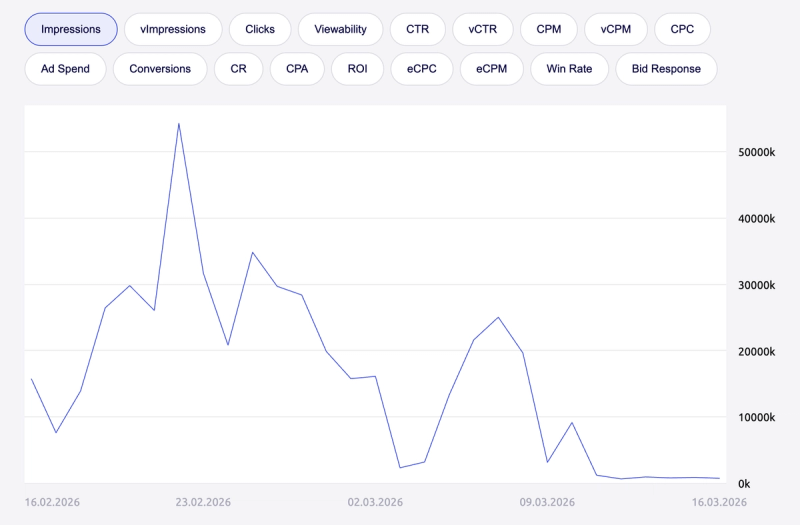Screen dimensions: 800x525
Task: Click the 10000k y-axis label
Action: (757, 417)
